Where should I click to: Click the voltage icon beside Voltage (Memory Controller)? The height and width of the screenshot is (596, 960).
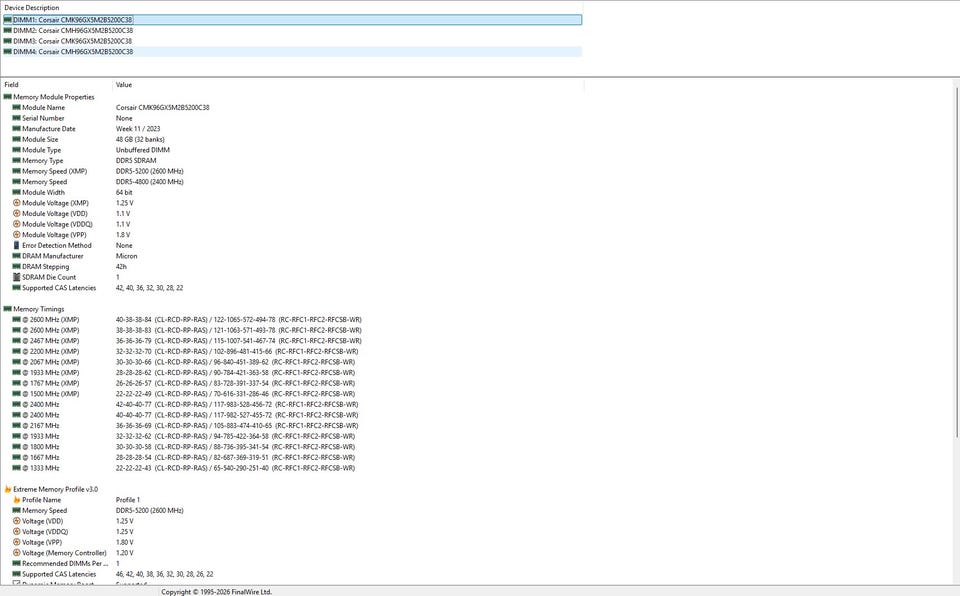point(17,553)
